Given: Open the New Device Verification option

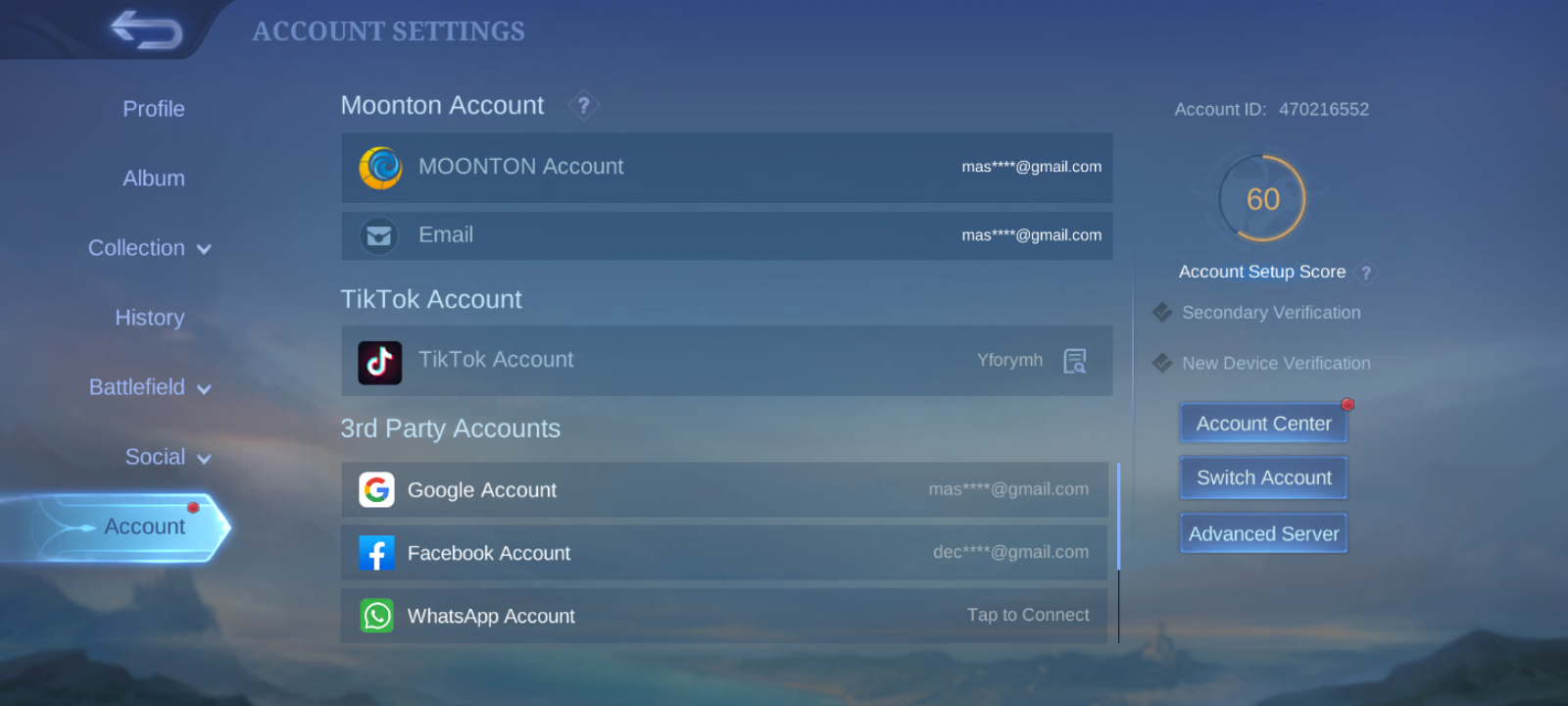Looking at the screenshot, I should (x=1276, y=363).
